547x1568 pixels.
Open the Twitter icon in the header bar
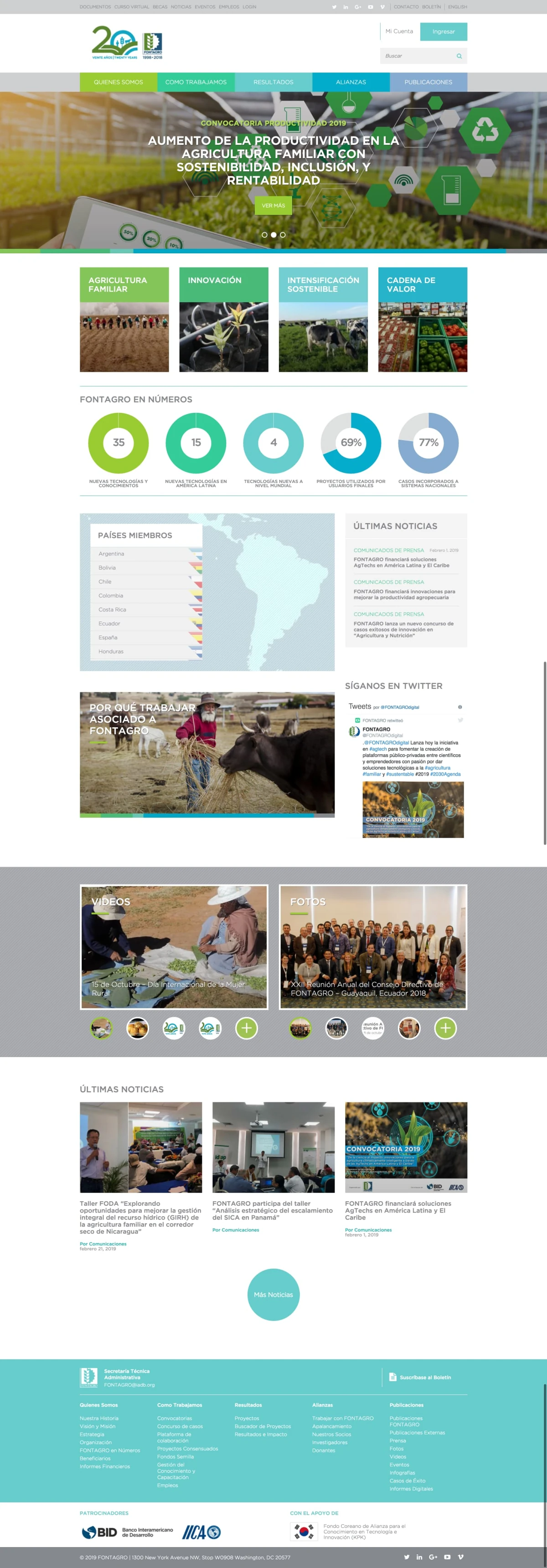[x=334, y=7]
